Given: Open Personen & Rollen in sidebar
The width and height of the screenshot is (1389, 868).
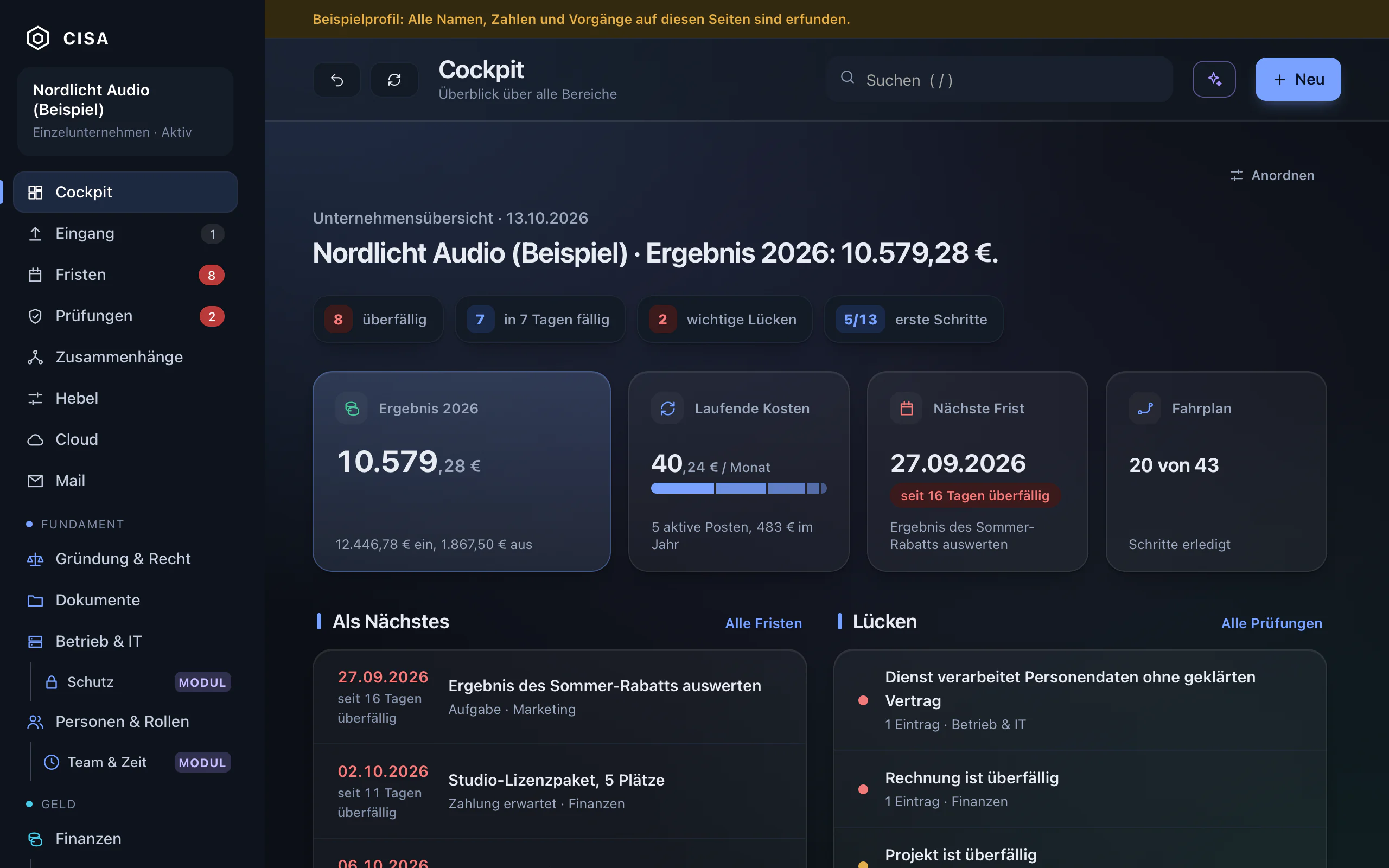Looking at the screenshot, I should pyautogui.click(x=125, y=722).
